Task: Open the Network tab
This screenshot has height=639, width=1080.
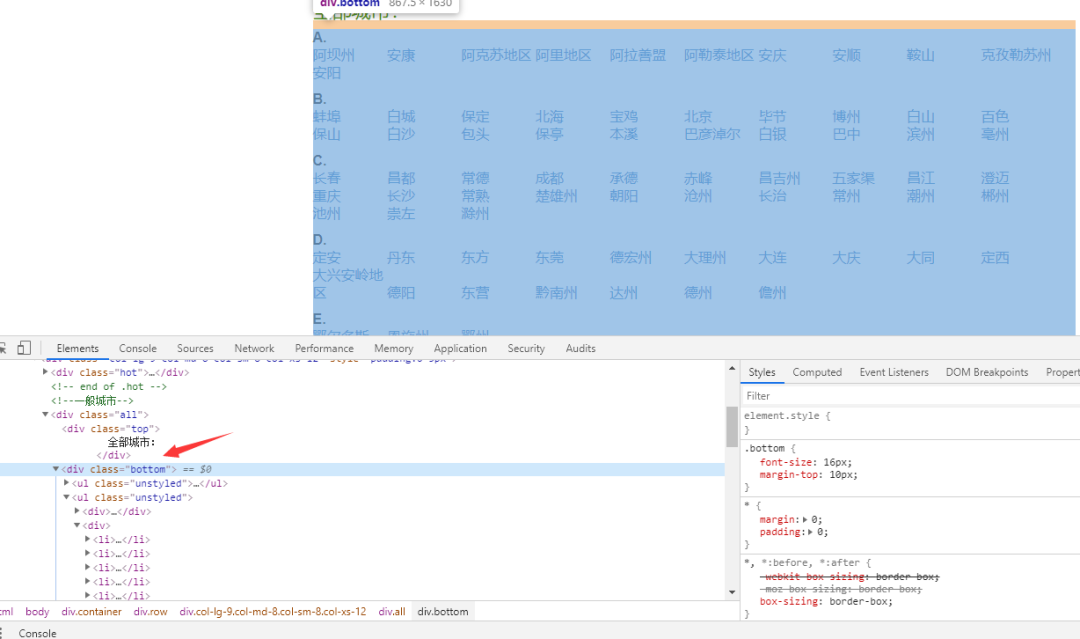Action: (x=254, y=348)
